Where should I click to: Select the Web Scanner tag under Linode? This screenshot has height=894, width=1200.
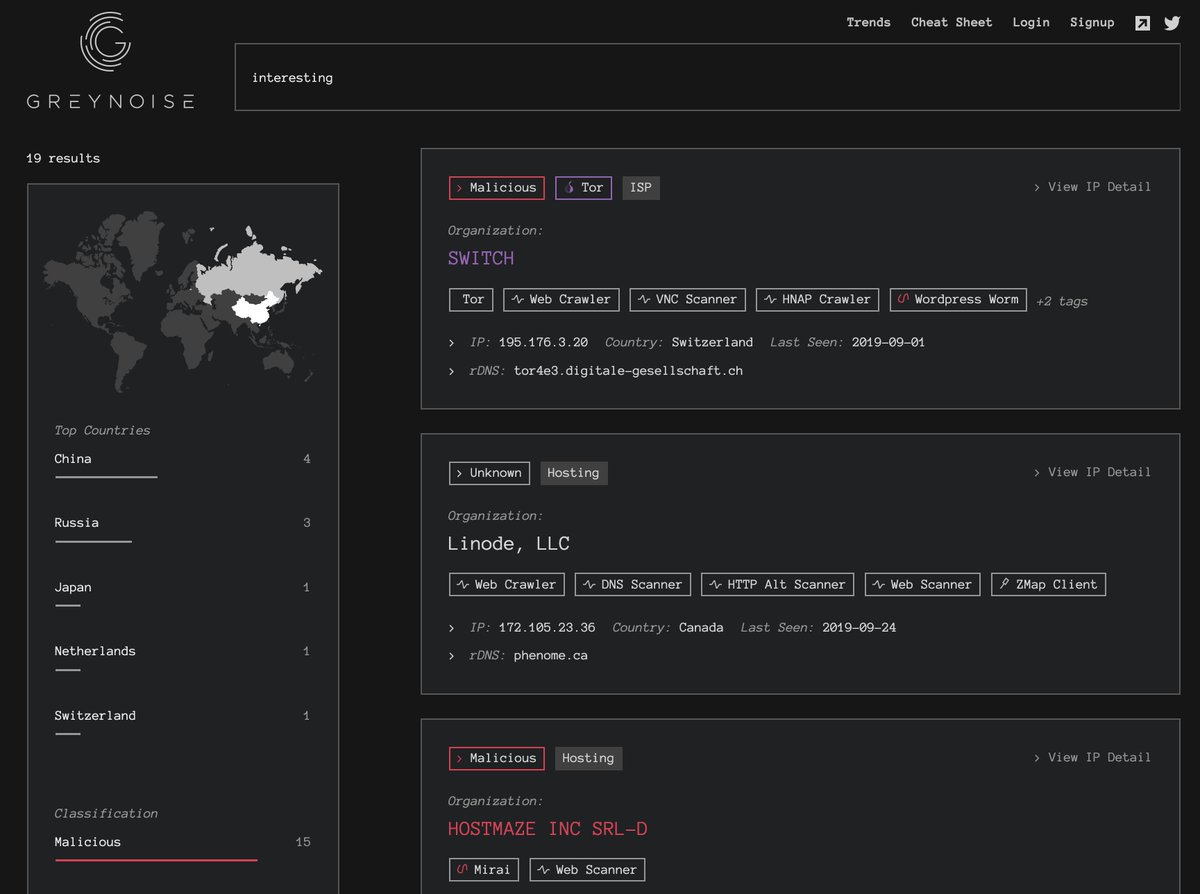[x=923, y=584]
